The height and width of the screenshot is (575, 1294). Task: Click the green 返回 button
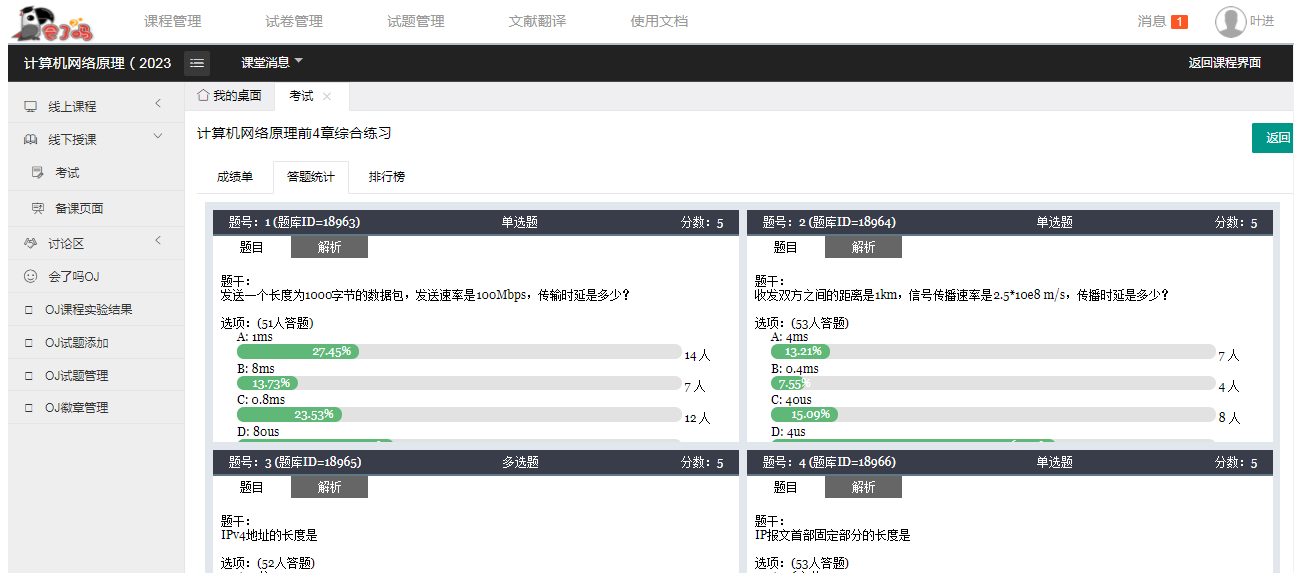1273,138
